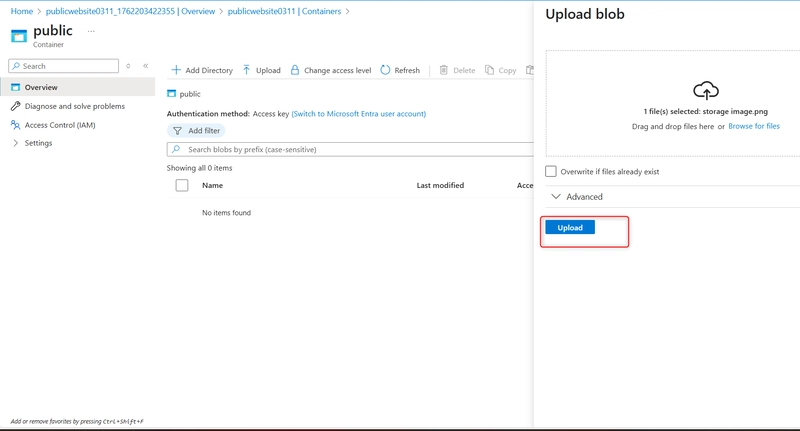Expand the Advanced section
Image resolution: width=800 pixels, height=431 pixels.
click(x=556, y=197)
